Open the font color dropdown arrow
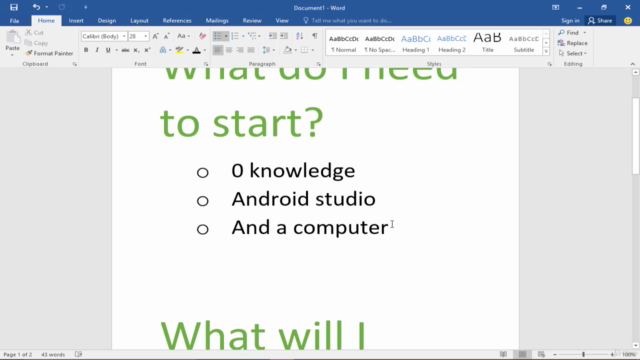The image size is (640, 360). (204, 50)
